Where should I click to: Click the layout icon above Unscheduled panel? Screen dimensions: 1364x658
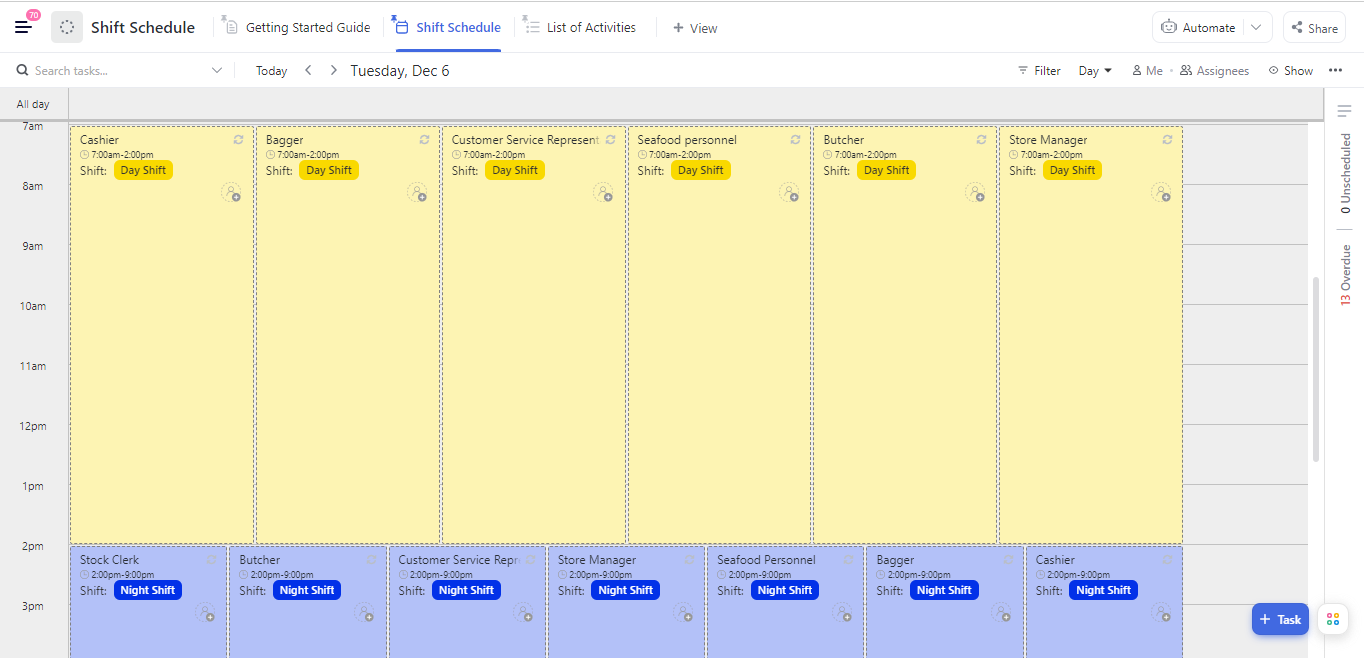tap(1344, 111)
